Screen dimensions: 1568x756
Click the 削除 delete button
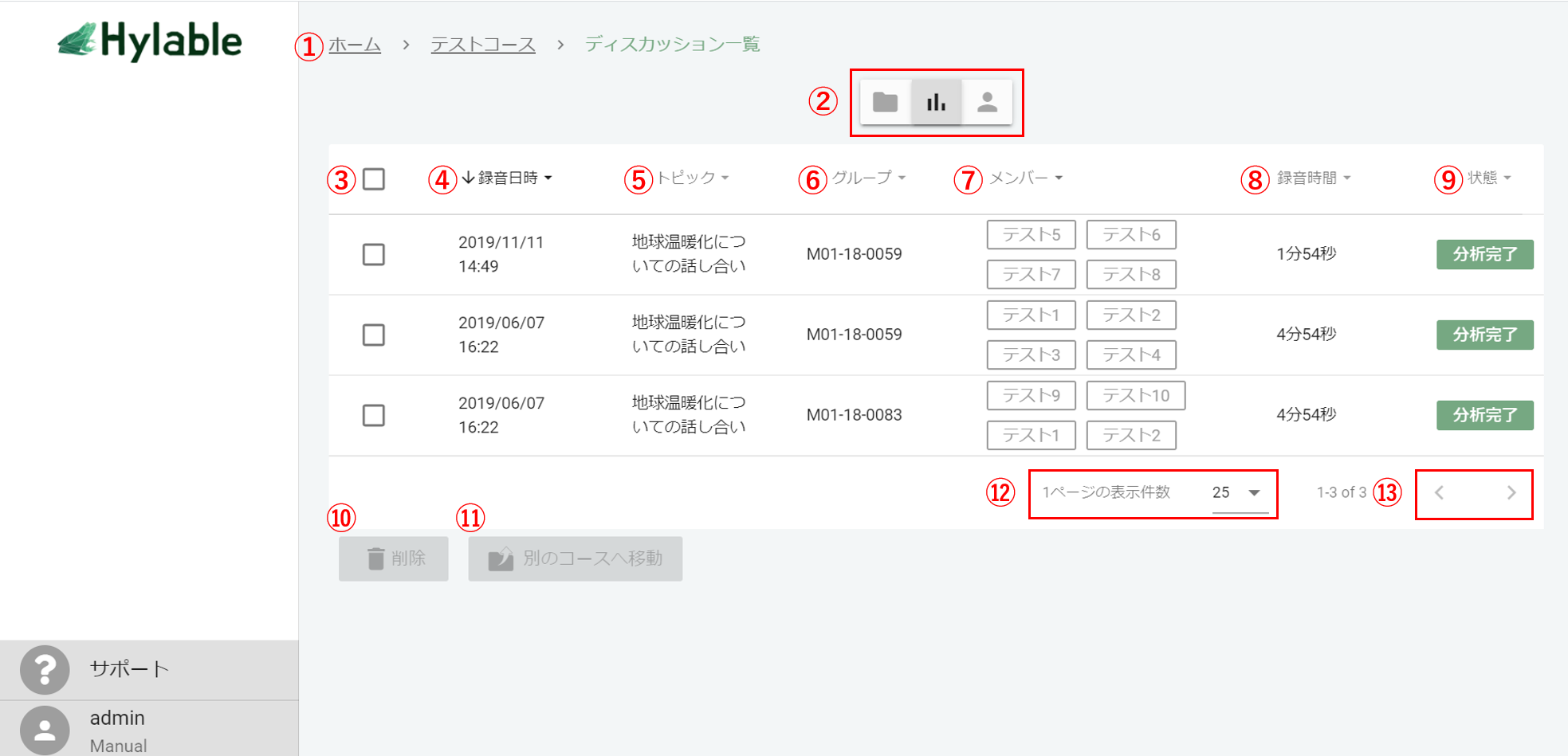coord(394,558)
